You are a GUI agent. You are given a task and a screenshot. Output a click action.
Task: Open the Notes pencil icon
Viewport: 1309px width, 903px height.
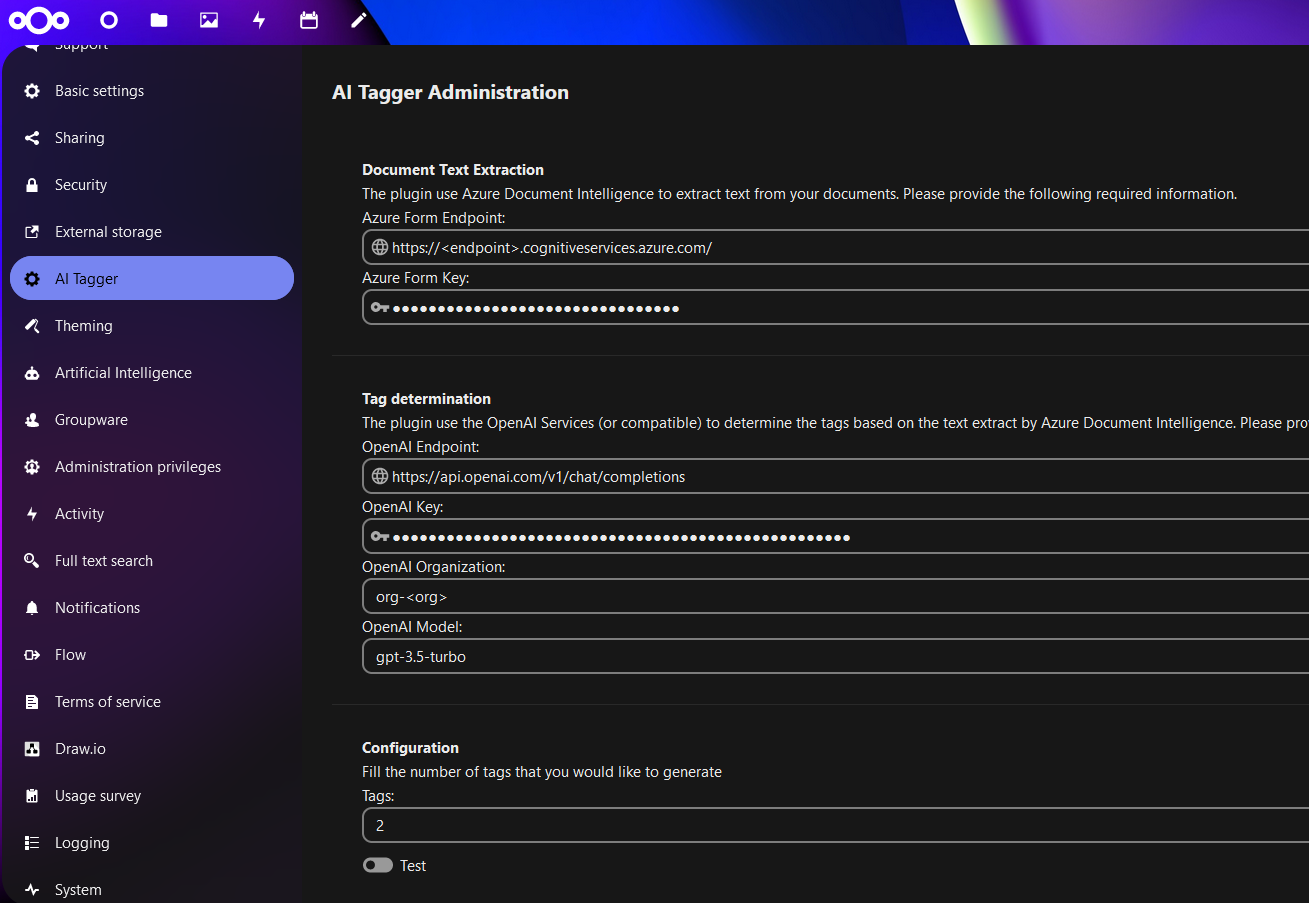(x=359, y=20)
